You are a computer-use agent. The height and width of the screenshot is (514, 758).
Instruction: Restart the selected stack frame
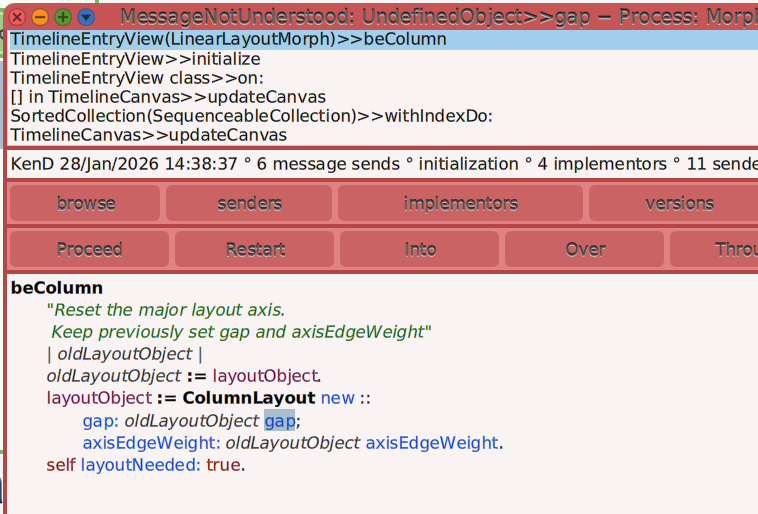(255, 249)
